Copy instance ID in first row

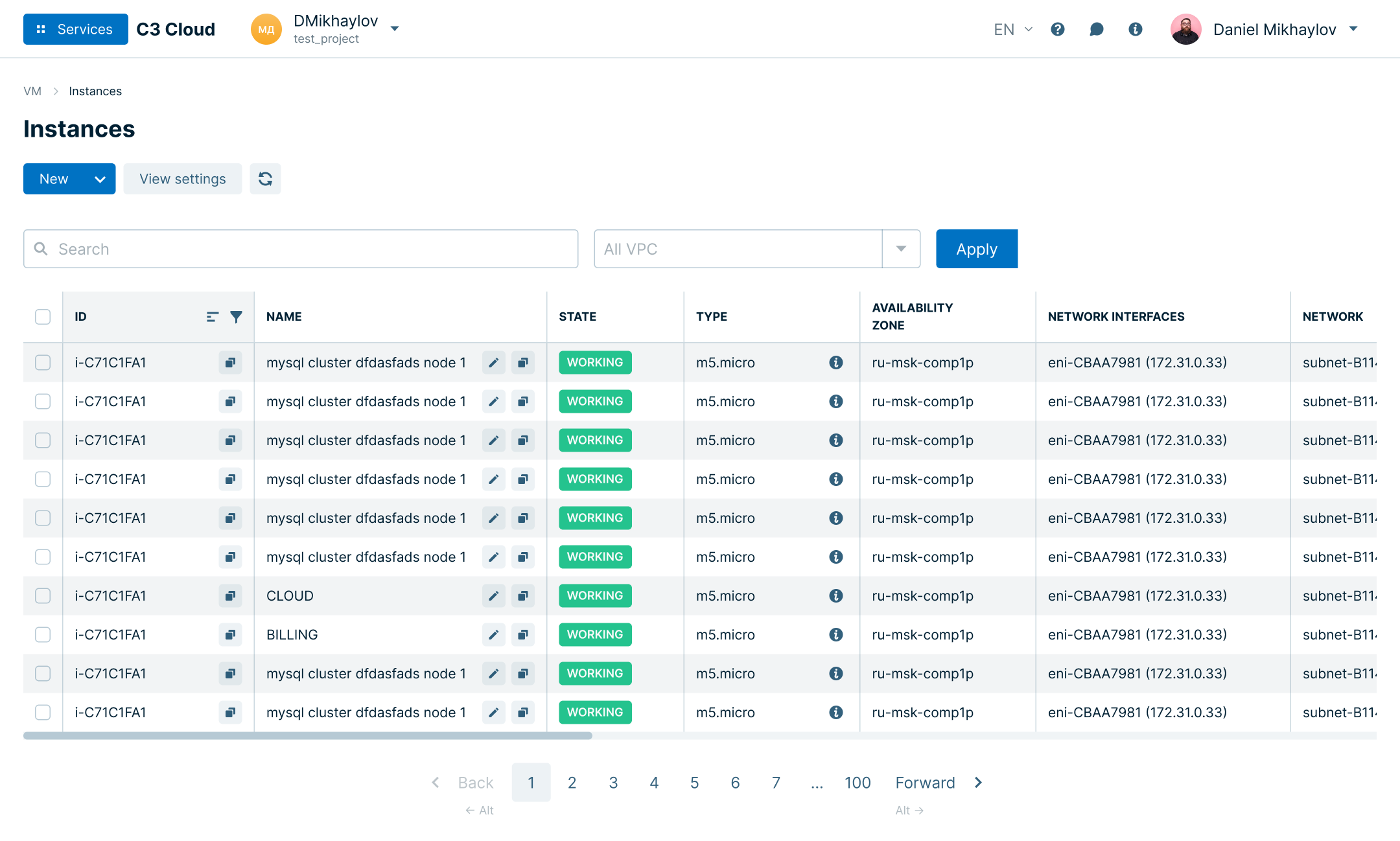[x=230, y=363]
